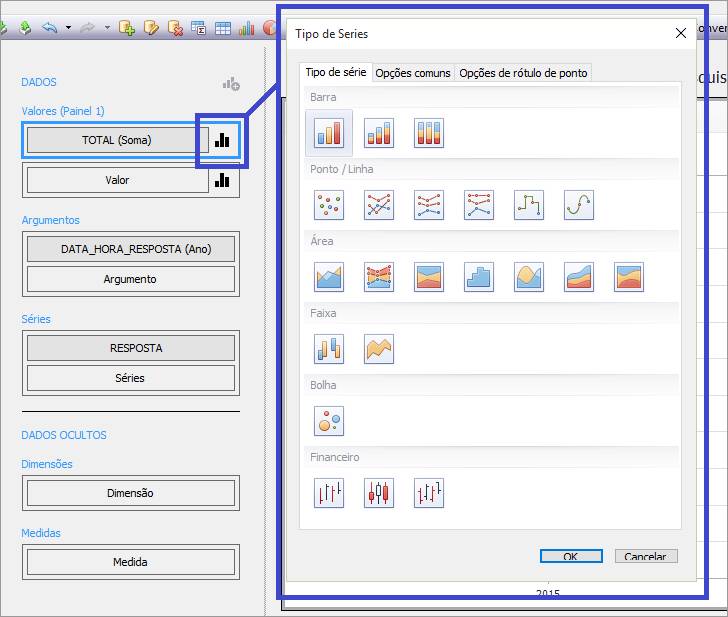The height and width of the screenshot is (617, 728).
Task: Click the RESPOSTA series data item
Action: (130, 348)
